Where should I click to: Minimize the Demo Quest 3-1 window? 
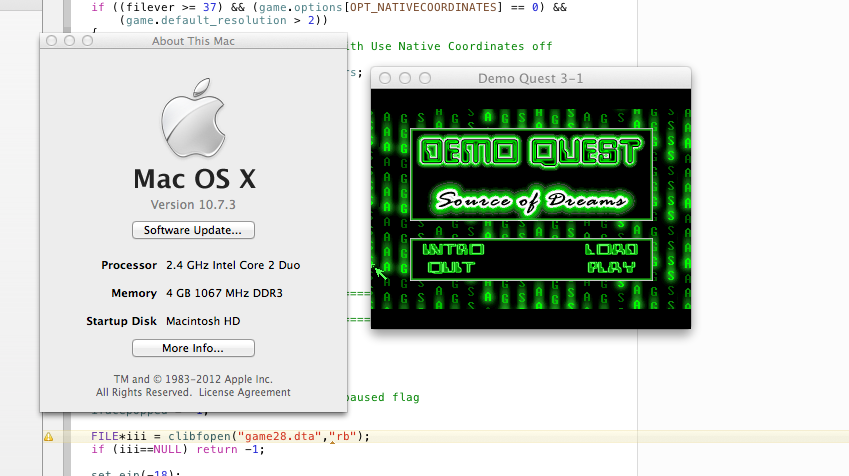click(404, 78)
